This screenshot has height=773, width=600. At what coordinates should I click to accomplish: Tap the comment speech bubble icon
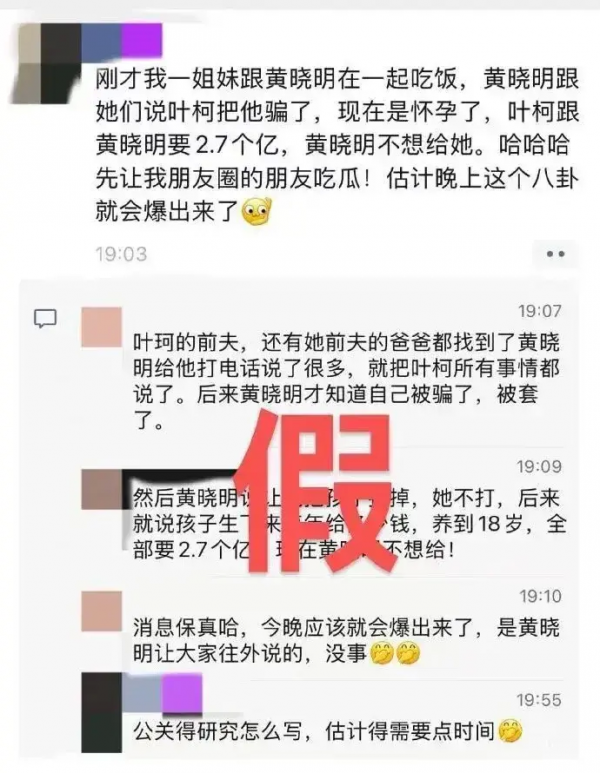coord(45,319)
